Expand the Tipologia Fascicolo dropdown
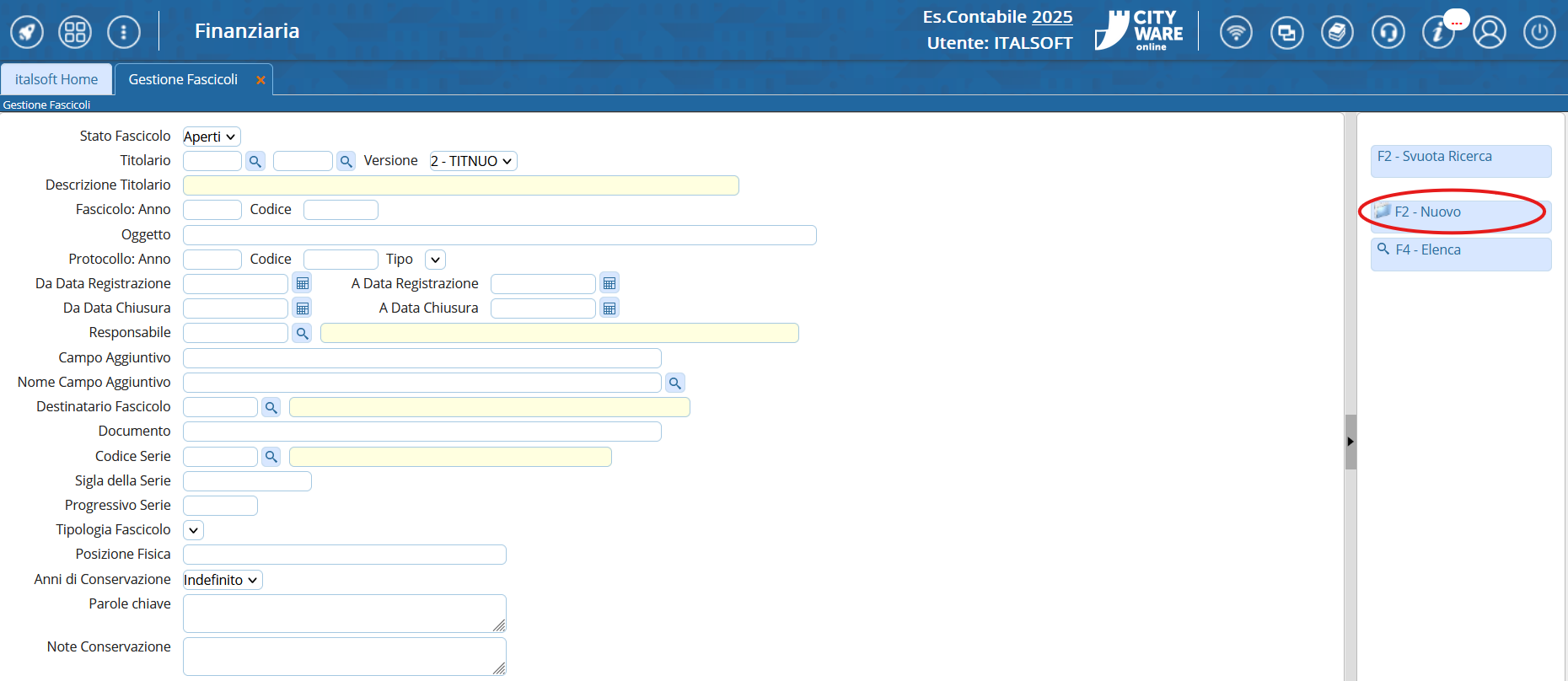The image size is (1568, 681). [194, 530]
